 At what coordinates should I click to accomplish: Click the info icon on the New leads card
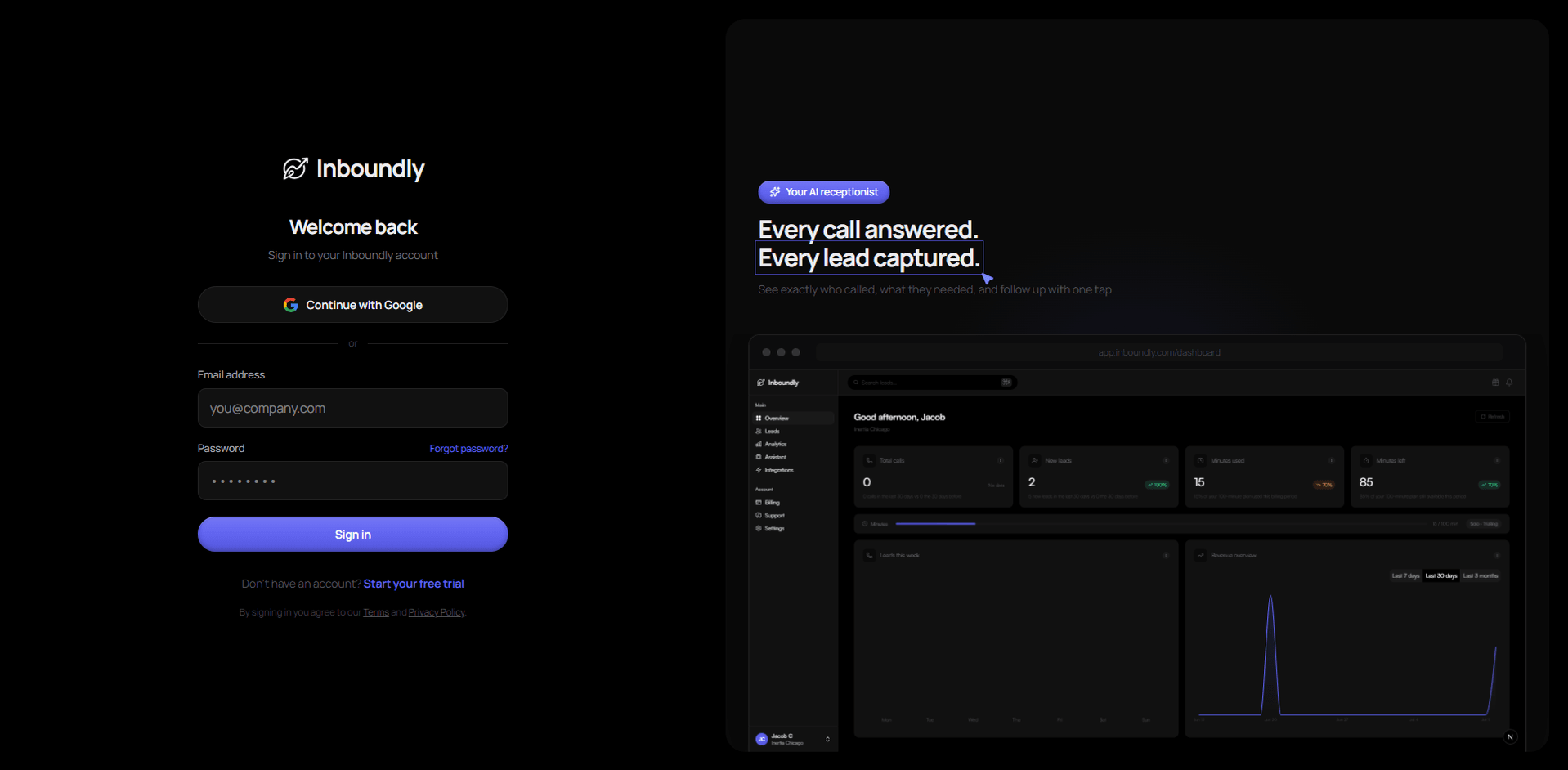[1166, 461]
